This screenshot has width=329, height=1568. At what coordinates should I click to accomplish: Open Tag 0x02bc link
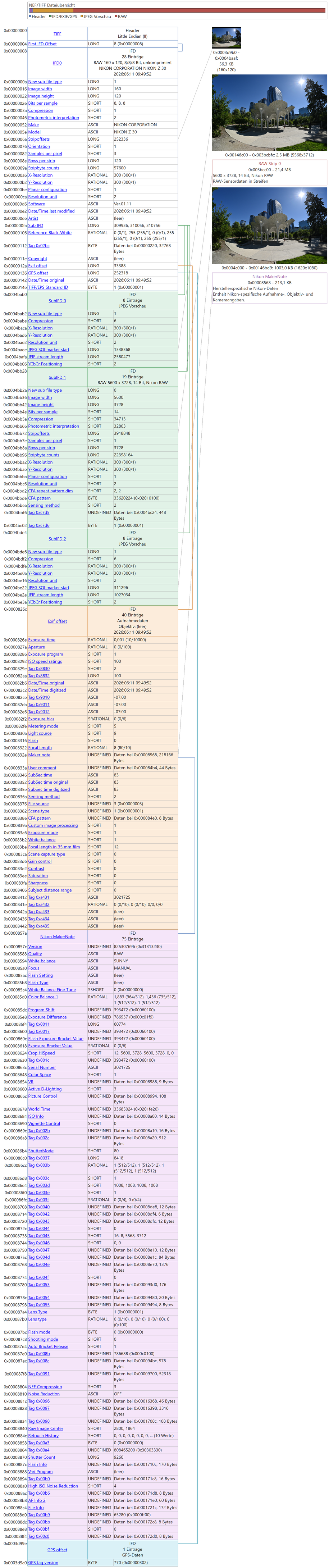tap(39, 246)
